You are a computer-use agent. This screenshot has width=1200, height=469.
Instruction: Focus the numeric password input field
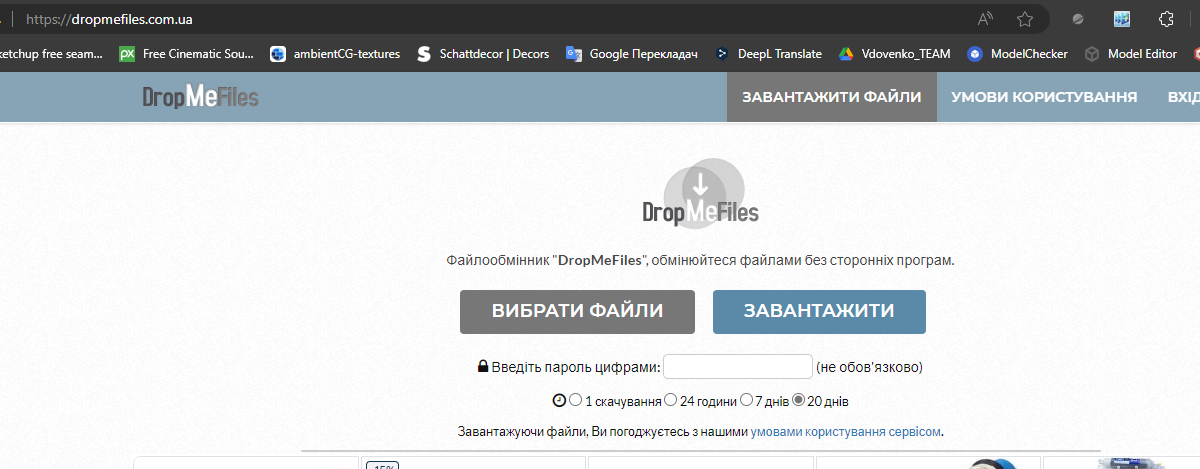[738, 366]
